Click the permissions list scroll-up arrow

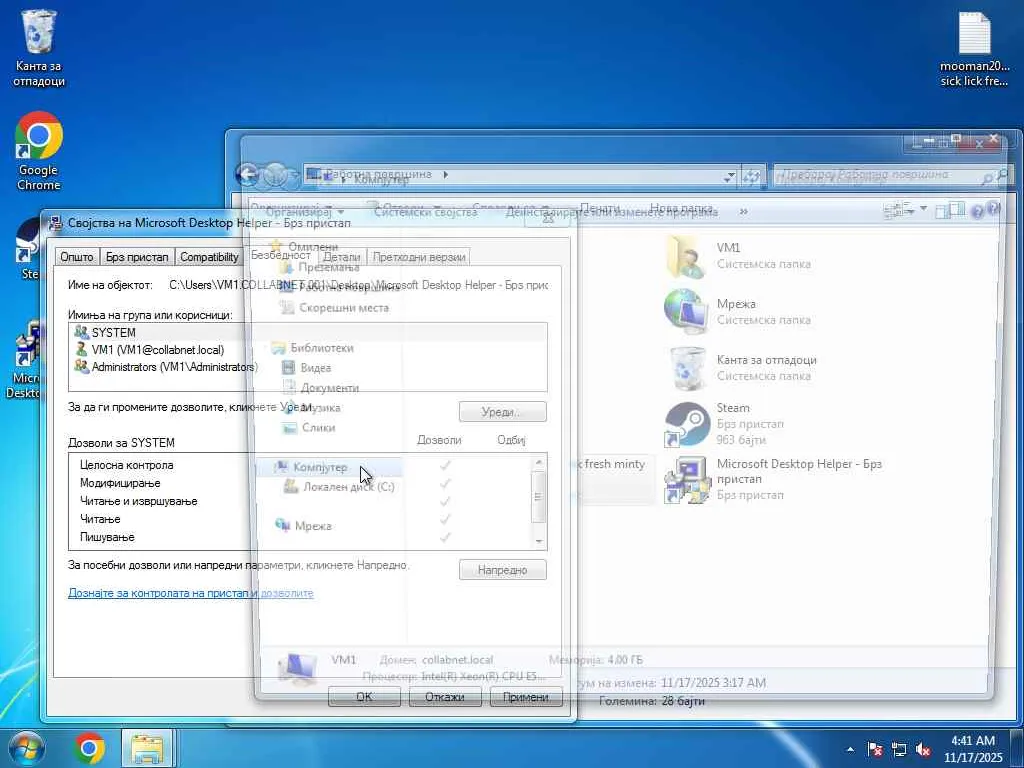pos(538,462)
